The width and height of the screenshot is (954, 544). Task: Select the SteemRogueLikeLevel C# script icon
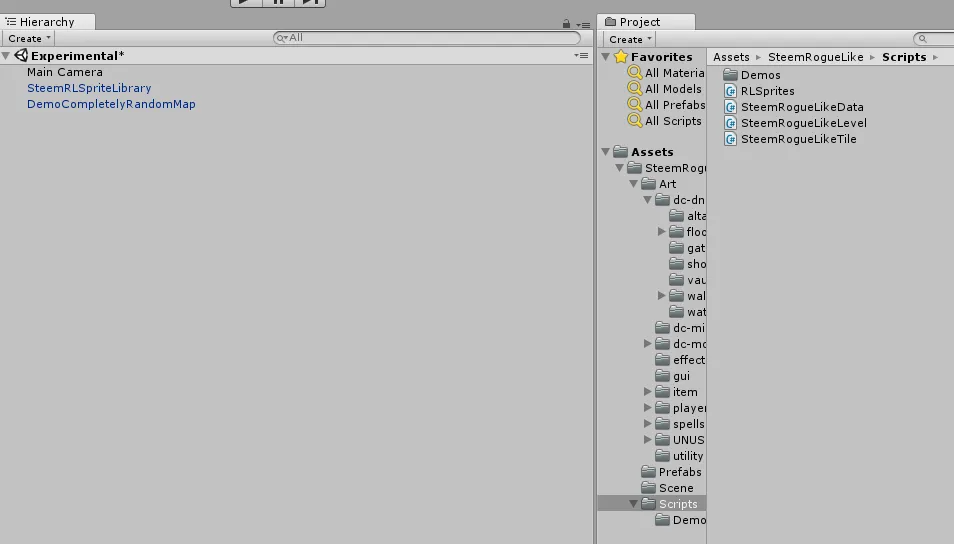click(x=731, y=123)
